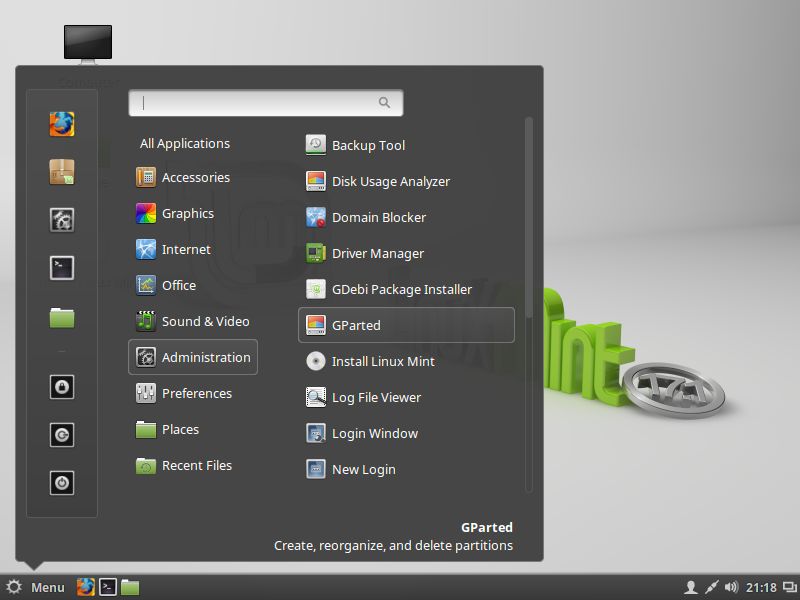This screenshot has height=600, width=800.
Task: Click the Graphics category label
Action: click(x=188, y=214)
